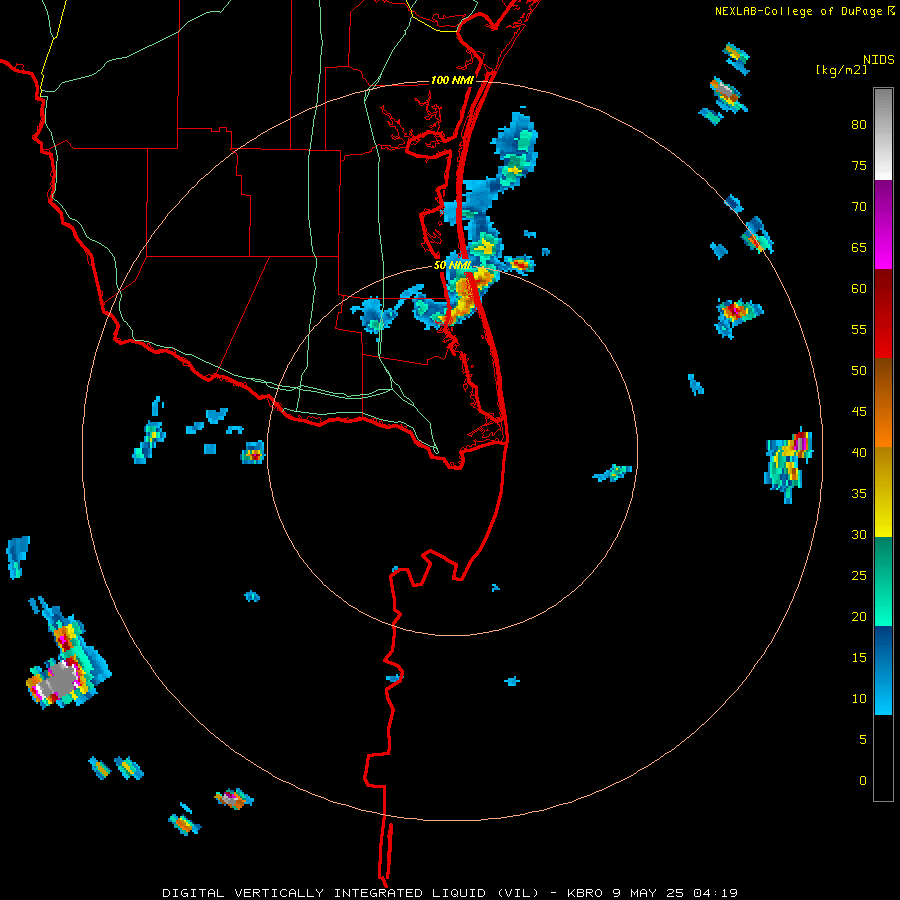Pick the blue segment of the color bar
Viewport: 900px width, 900px height.
click(x=883, y=670)
